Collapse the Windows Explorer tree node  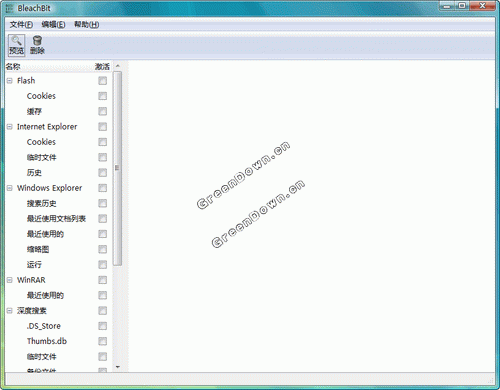click(10, 188)
